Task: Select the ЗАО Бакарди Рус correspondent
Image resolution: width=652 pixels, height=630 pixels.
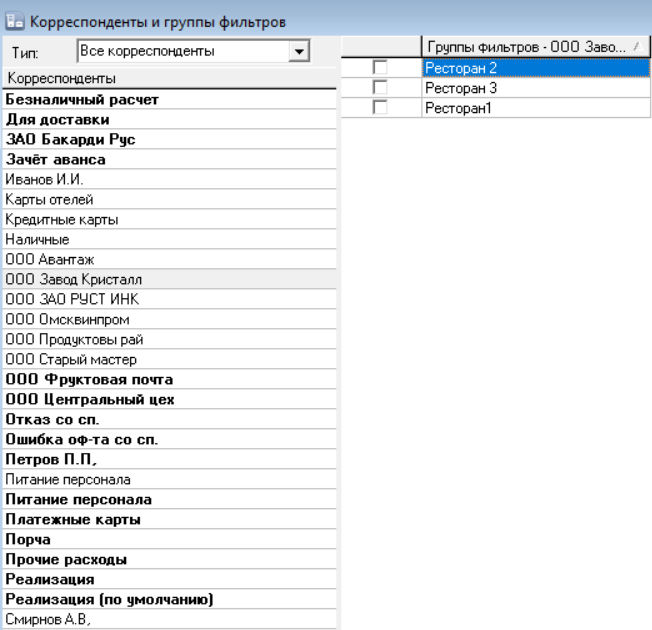Action: coord(70,140)
